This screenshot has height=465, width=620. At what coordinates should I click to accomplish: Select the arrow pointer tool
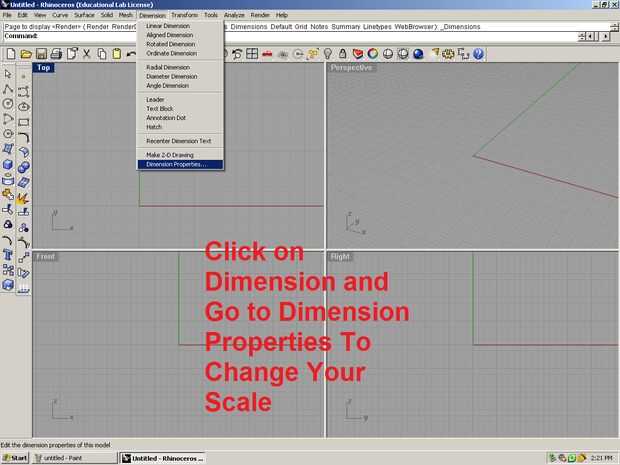point(8,74)
